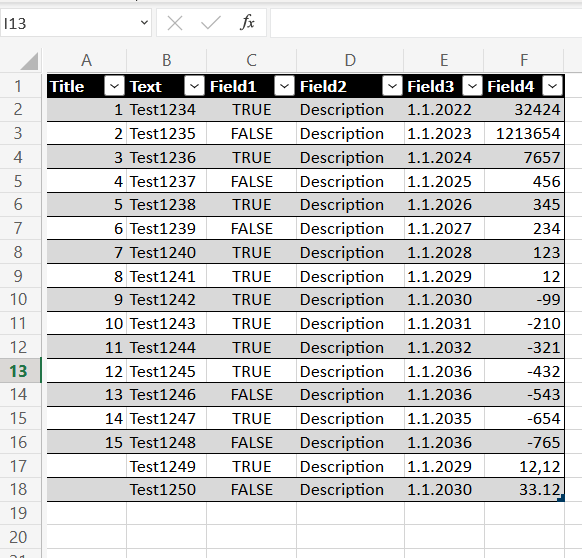Click the Enter checkmark icon in formula bar

point(210,23)
